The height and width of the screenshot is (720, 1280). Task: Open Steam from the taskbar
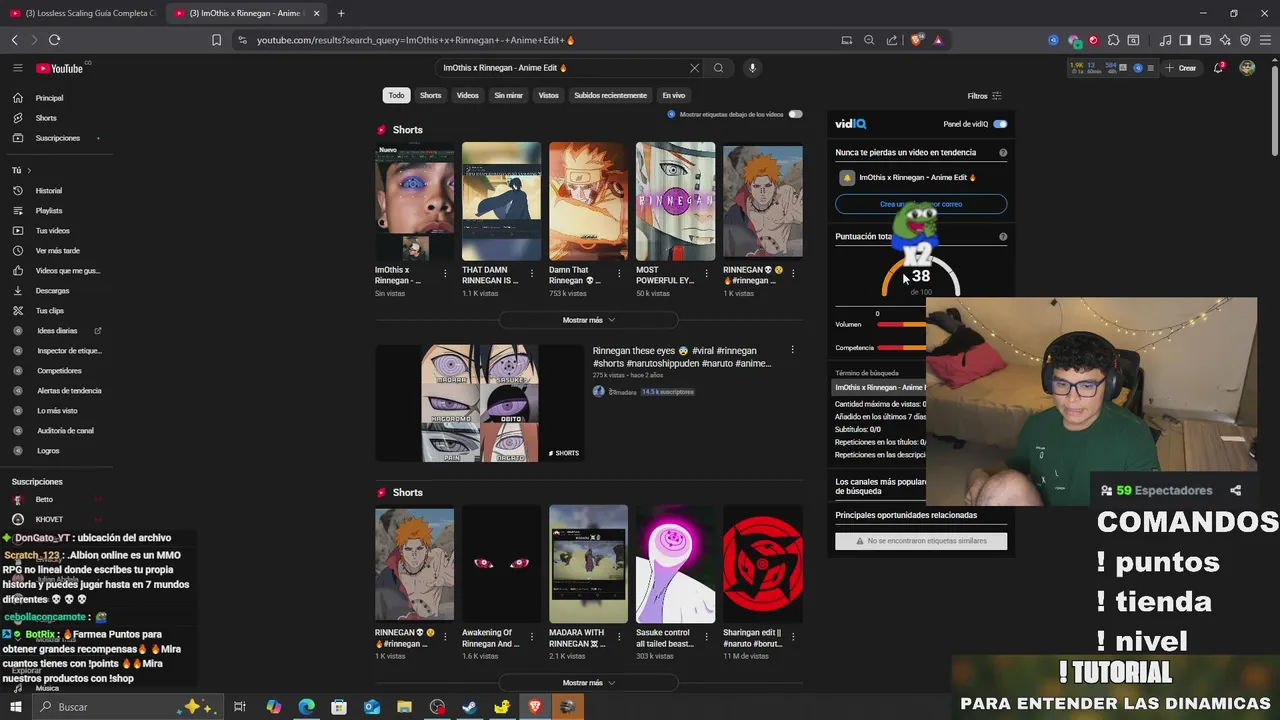469,707
